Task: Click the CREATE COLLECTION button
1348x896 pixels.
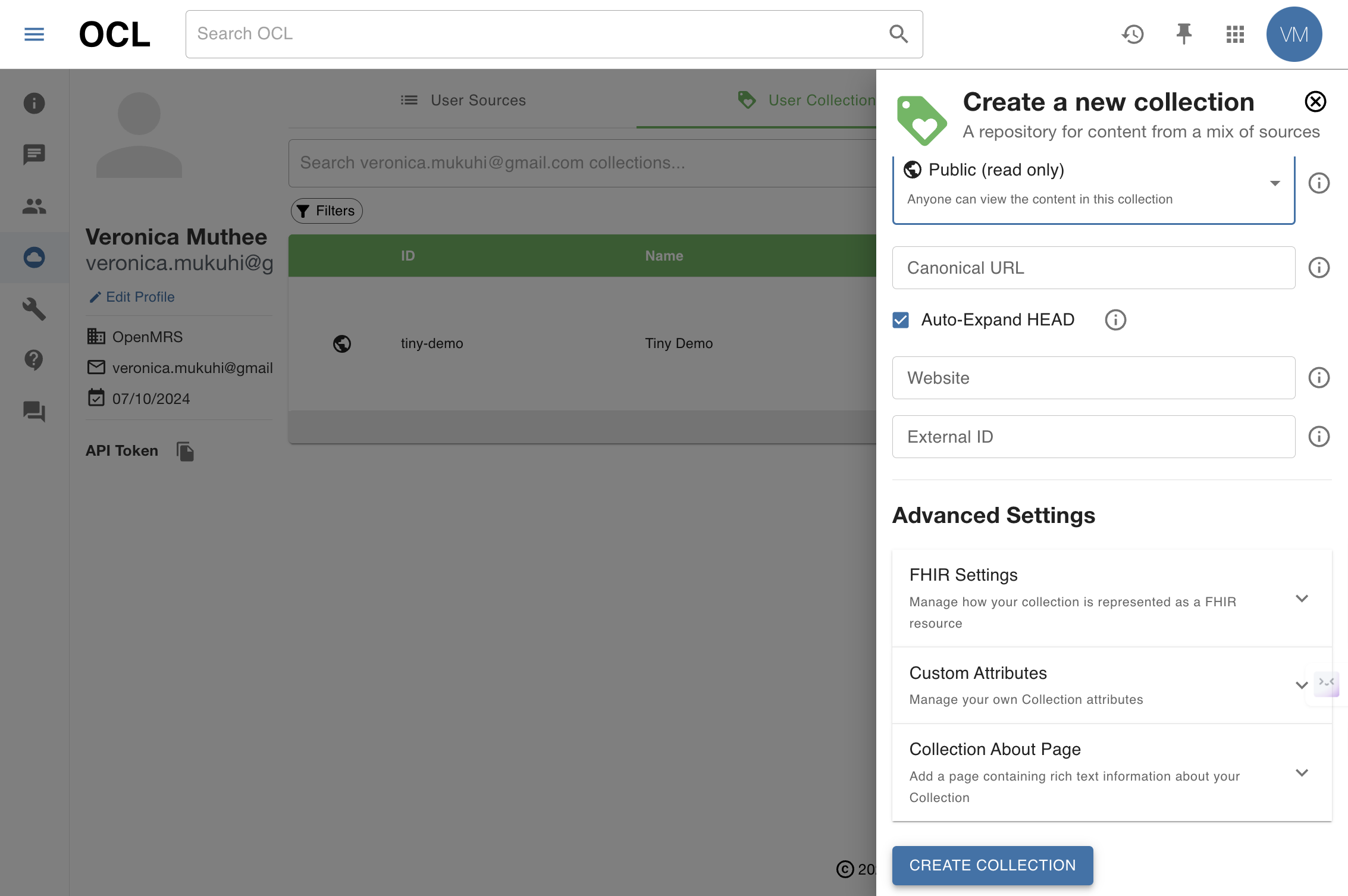Action: (992, 865)
